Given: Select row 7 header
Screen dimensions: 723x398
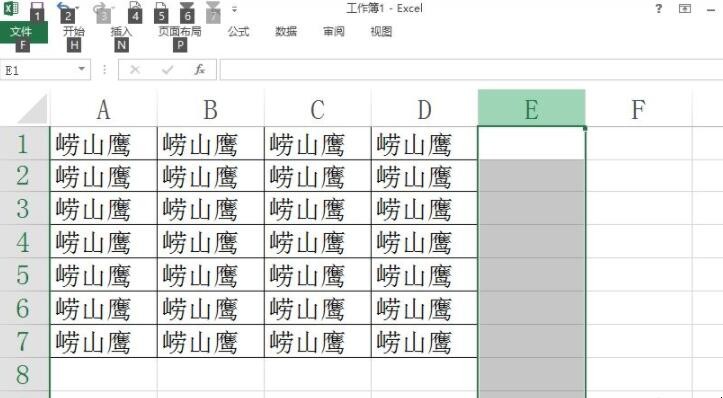Looking at the screenshot, I should point(25,341).
